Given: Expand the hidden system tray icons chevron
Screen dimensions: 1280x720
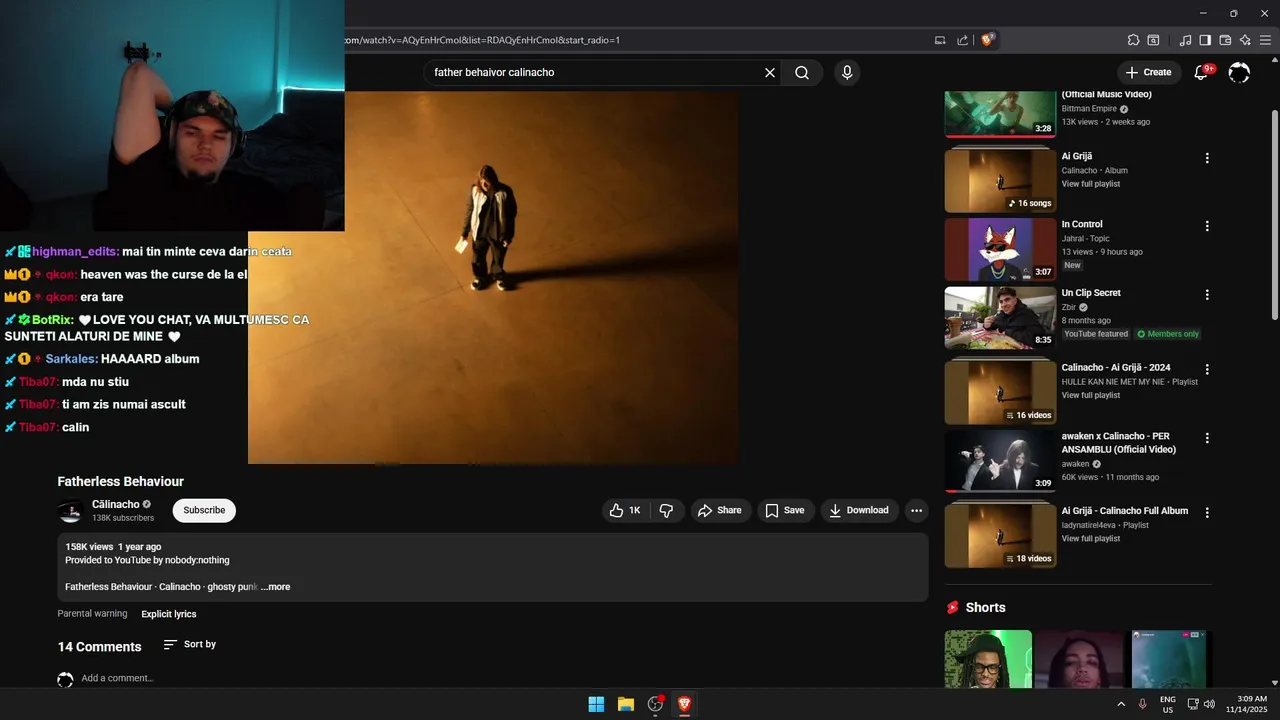Looking at the screenshot, I should (x=1120, y=704).
